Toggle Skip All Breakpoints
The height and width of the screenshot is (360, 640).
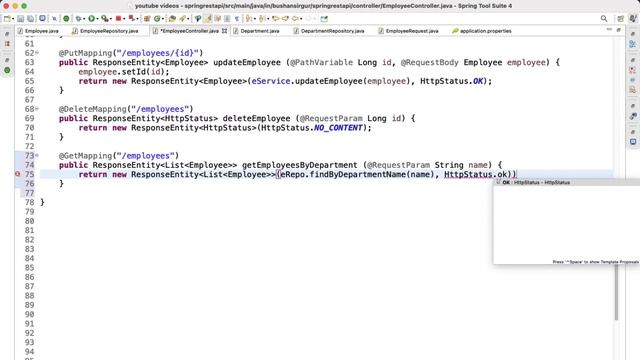[54, 19]
